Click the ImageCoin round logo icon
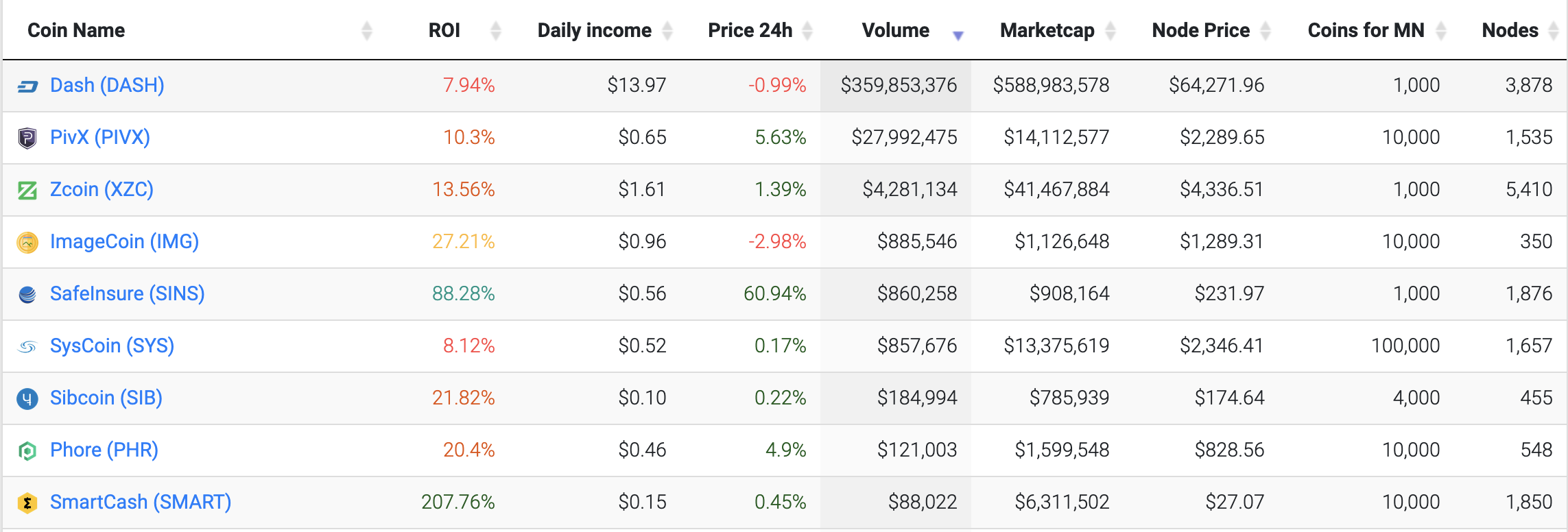Image resolution: width=1568 pixels, height=532 pixels. click(x=27, y=242)
